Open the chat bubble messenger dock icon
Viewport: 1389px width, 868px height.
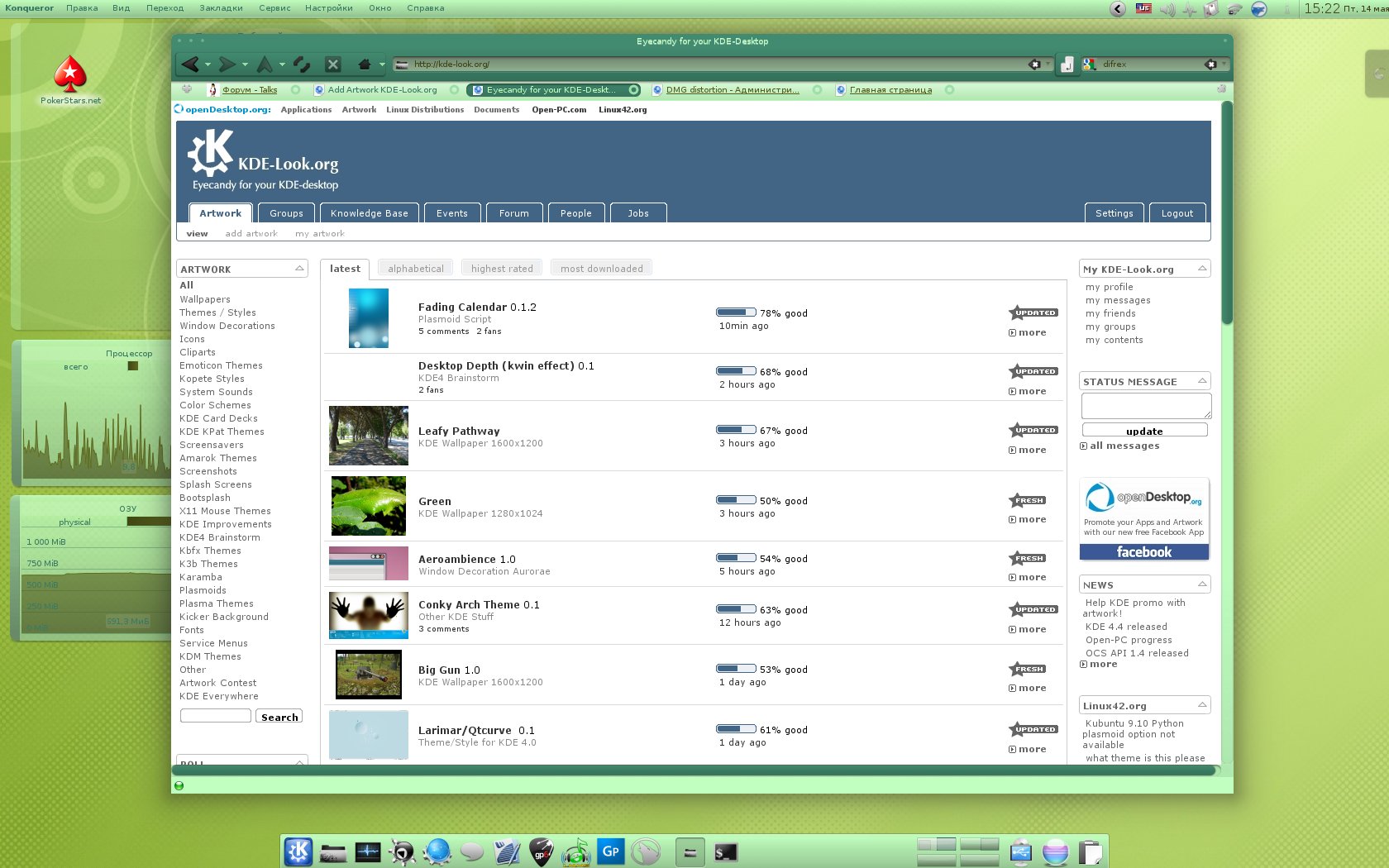(471, 851)
